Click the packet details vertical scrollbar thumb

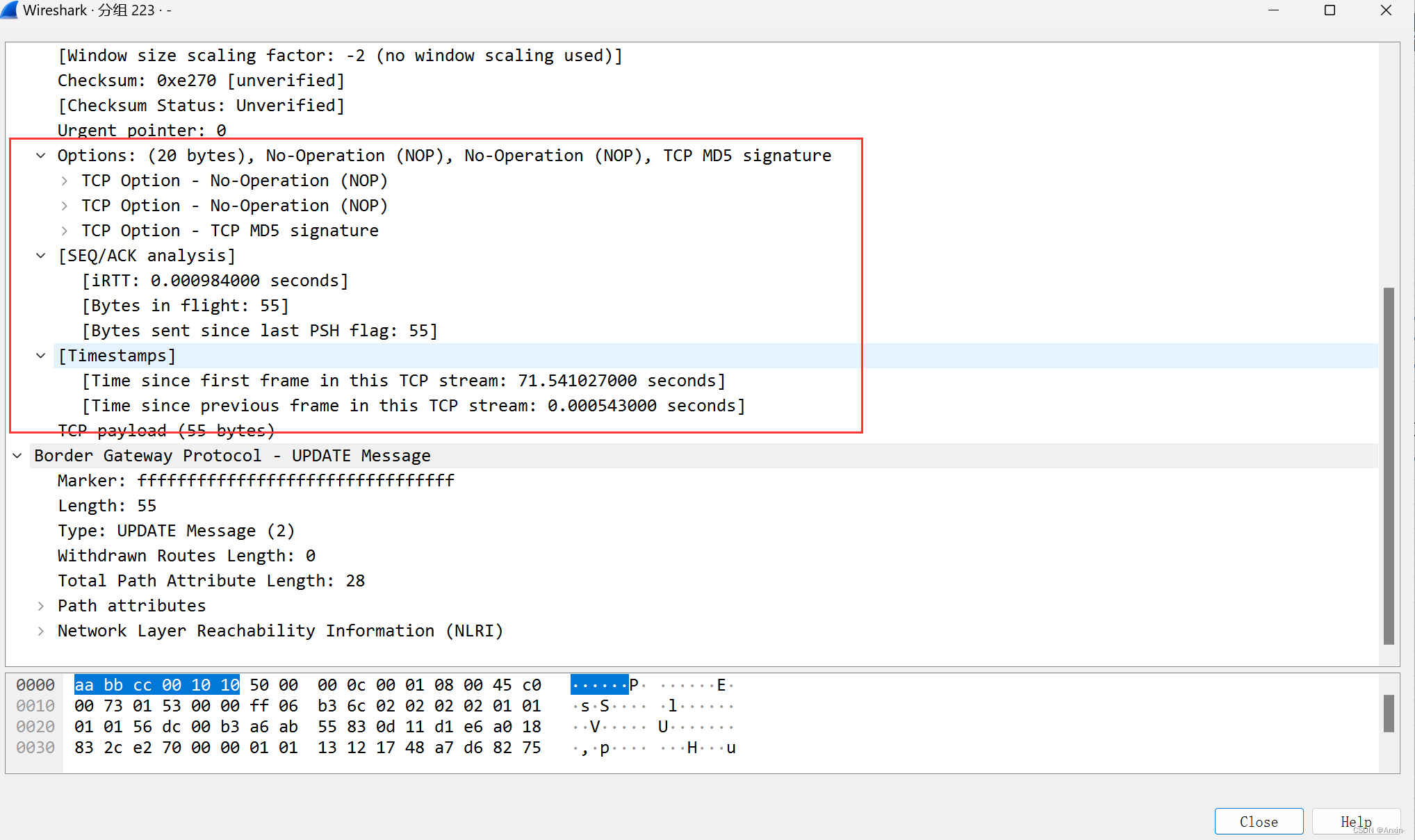tap(1389, 466)
